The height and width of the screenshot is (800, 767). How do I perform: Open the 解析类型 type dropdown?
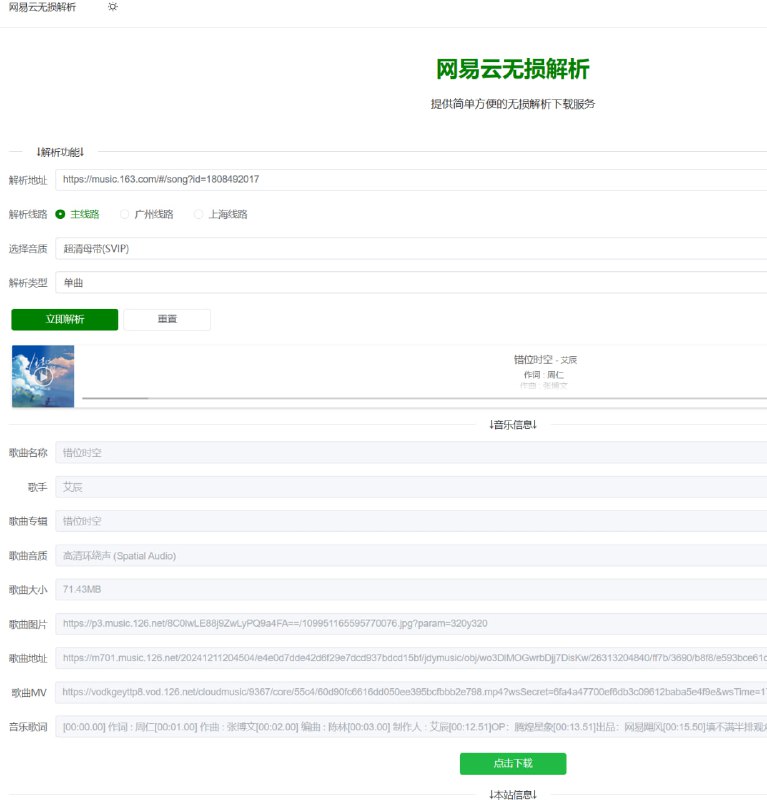411,283
